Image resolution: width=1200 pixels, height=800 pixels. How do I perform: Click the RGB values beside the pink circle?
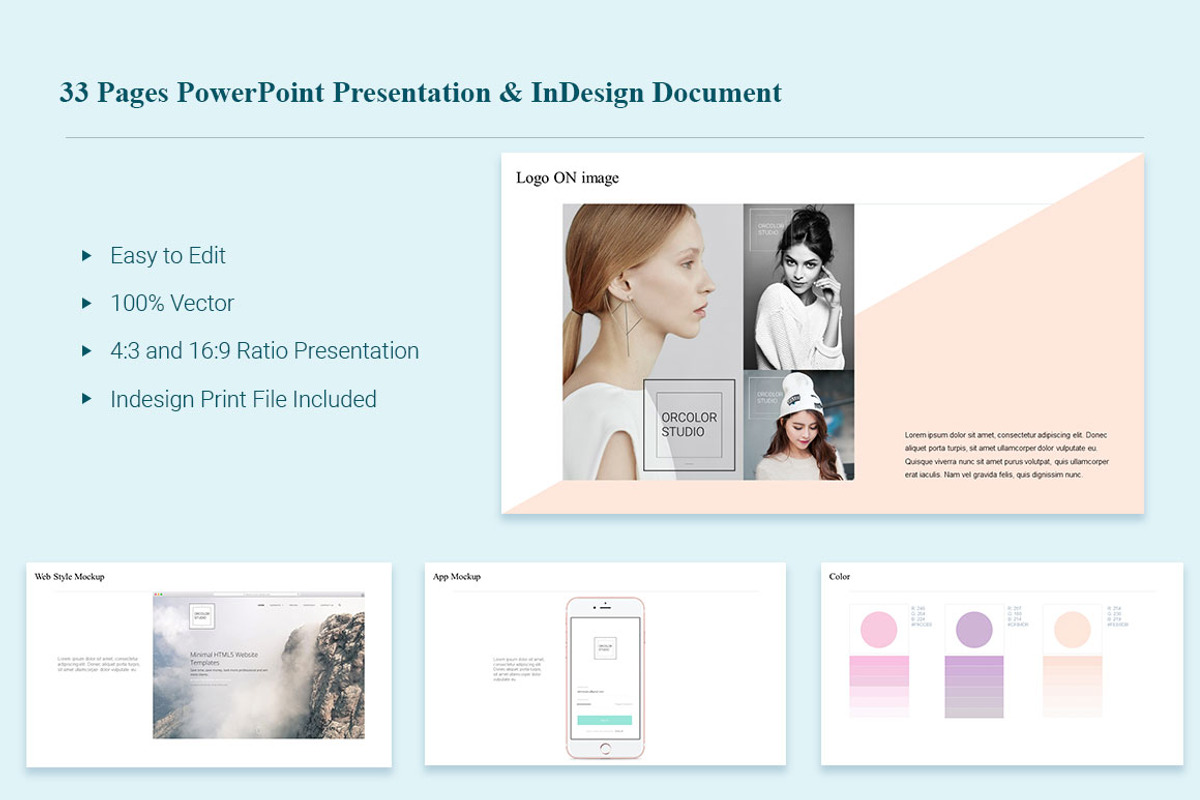(x=921, y=616)
